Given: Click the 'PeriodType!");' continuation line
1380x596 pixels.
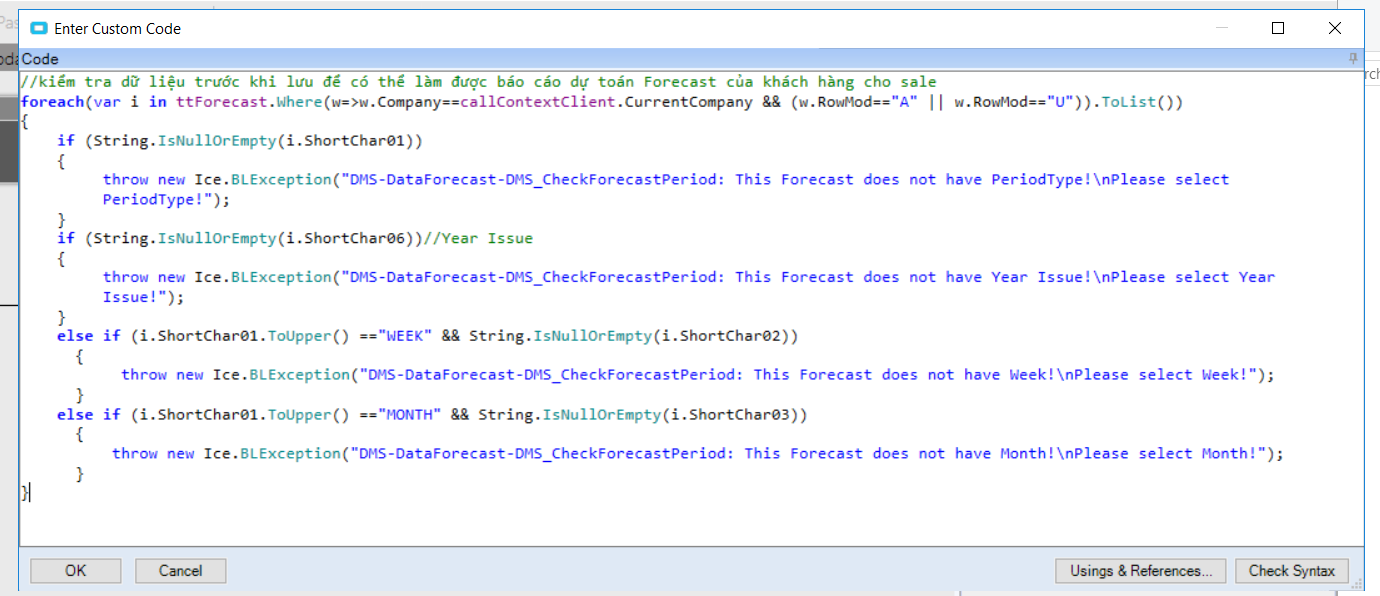Looking at the screenshot, I should [166, 199].
